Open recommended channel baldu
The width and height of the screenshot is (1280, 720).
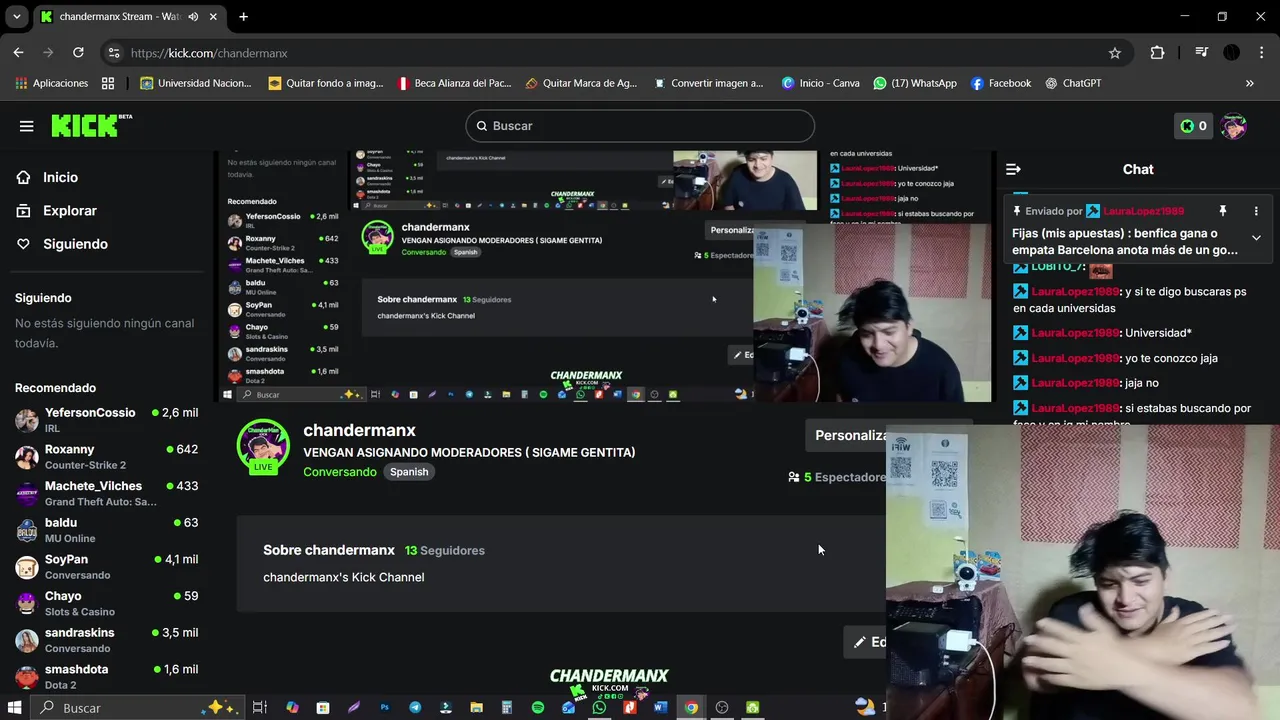[107, 530]
